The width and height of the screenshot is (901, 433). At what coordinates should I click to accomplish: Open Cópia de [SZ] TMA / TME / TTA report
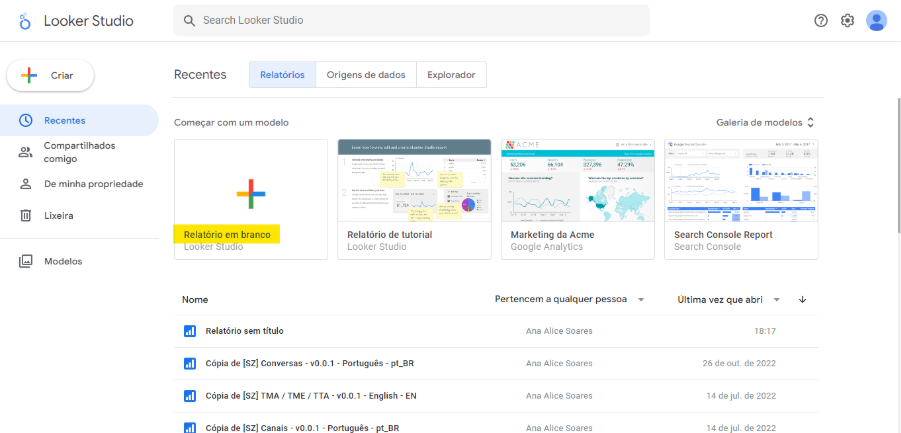pyautogui.click(x=496, y=396)
